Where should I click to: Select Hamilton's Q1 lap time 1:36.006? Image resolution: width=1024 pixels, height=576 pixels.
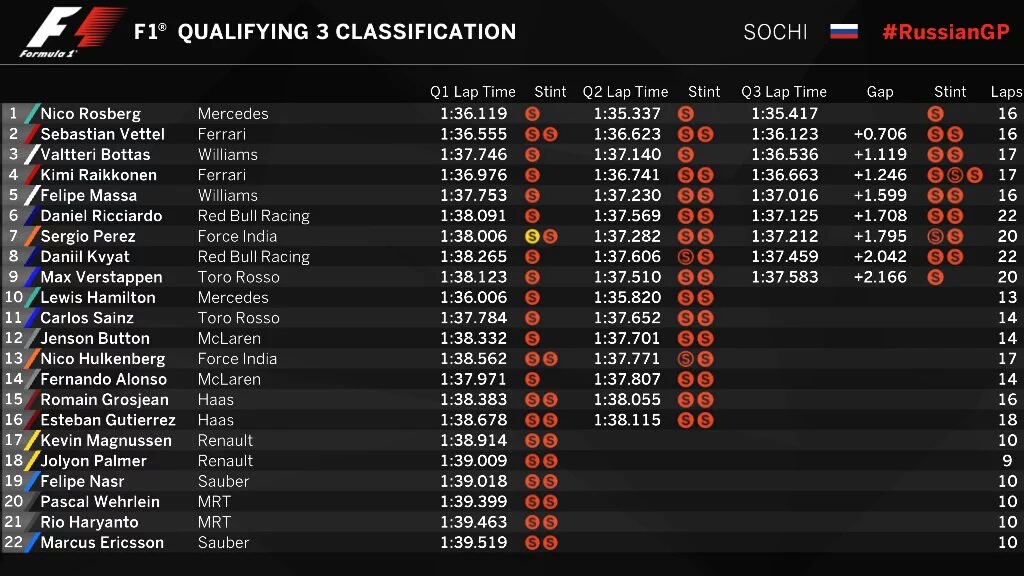point(473,298)
